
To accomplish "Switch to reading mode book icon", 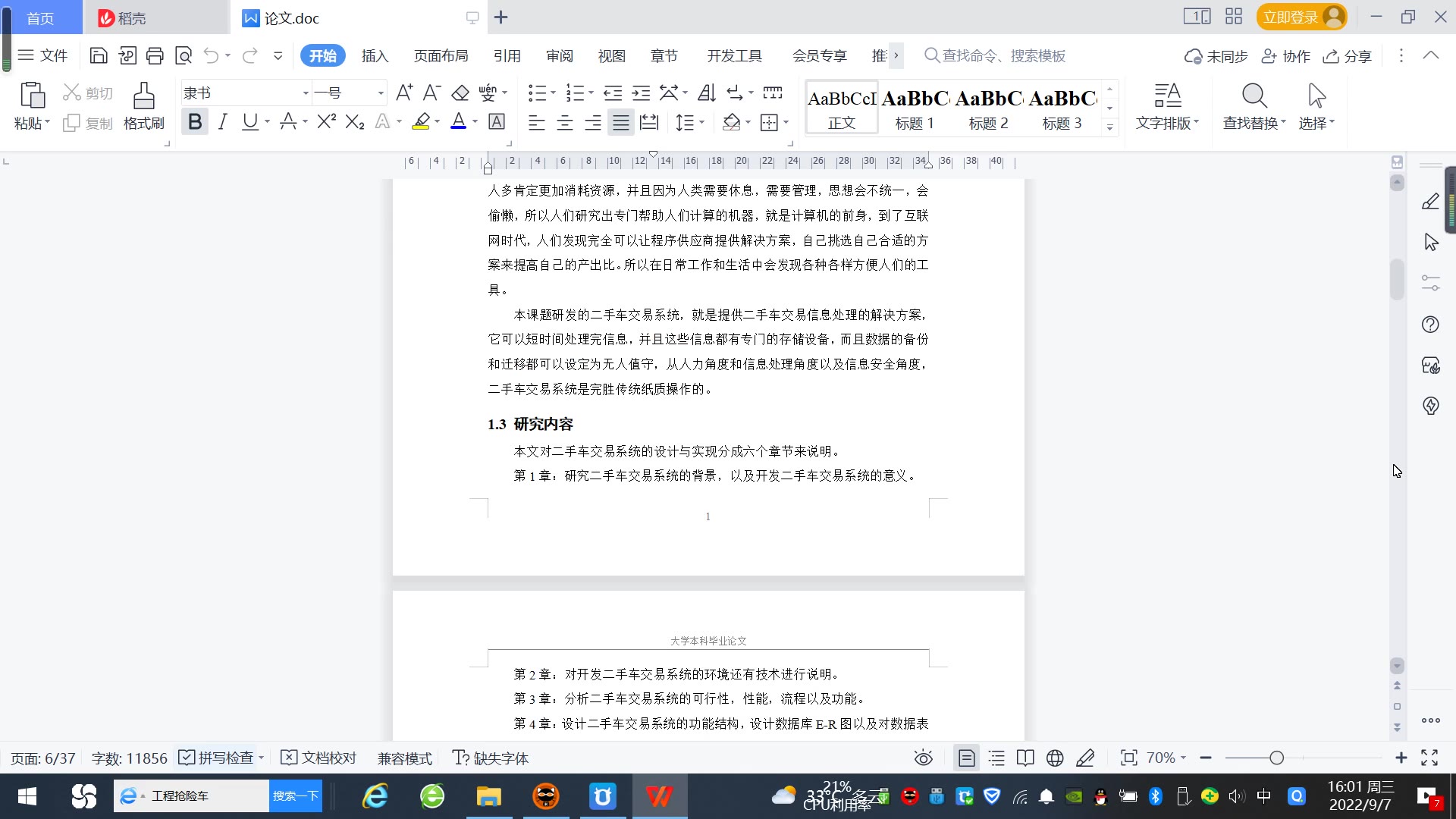I will point(1025,758).
